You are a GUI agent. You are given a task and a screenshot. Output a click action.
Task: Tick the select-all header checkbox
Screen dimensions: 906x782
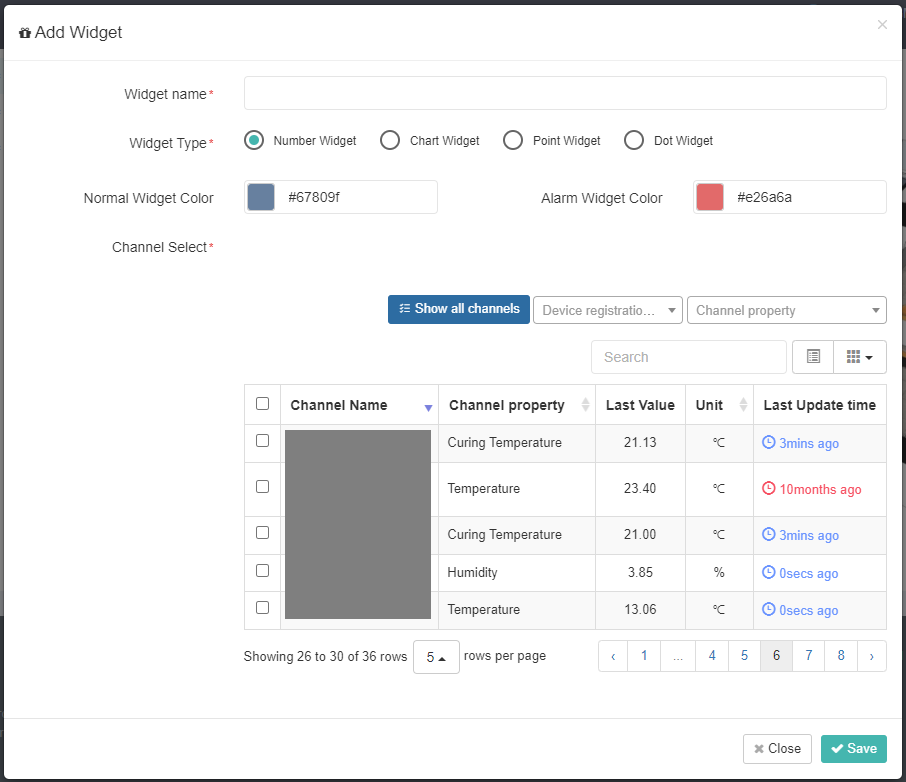262,403
